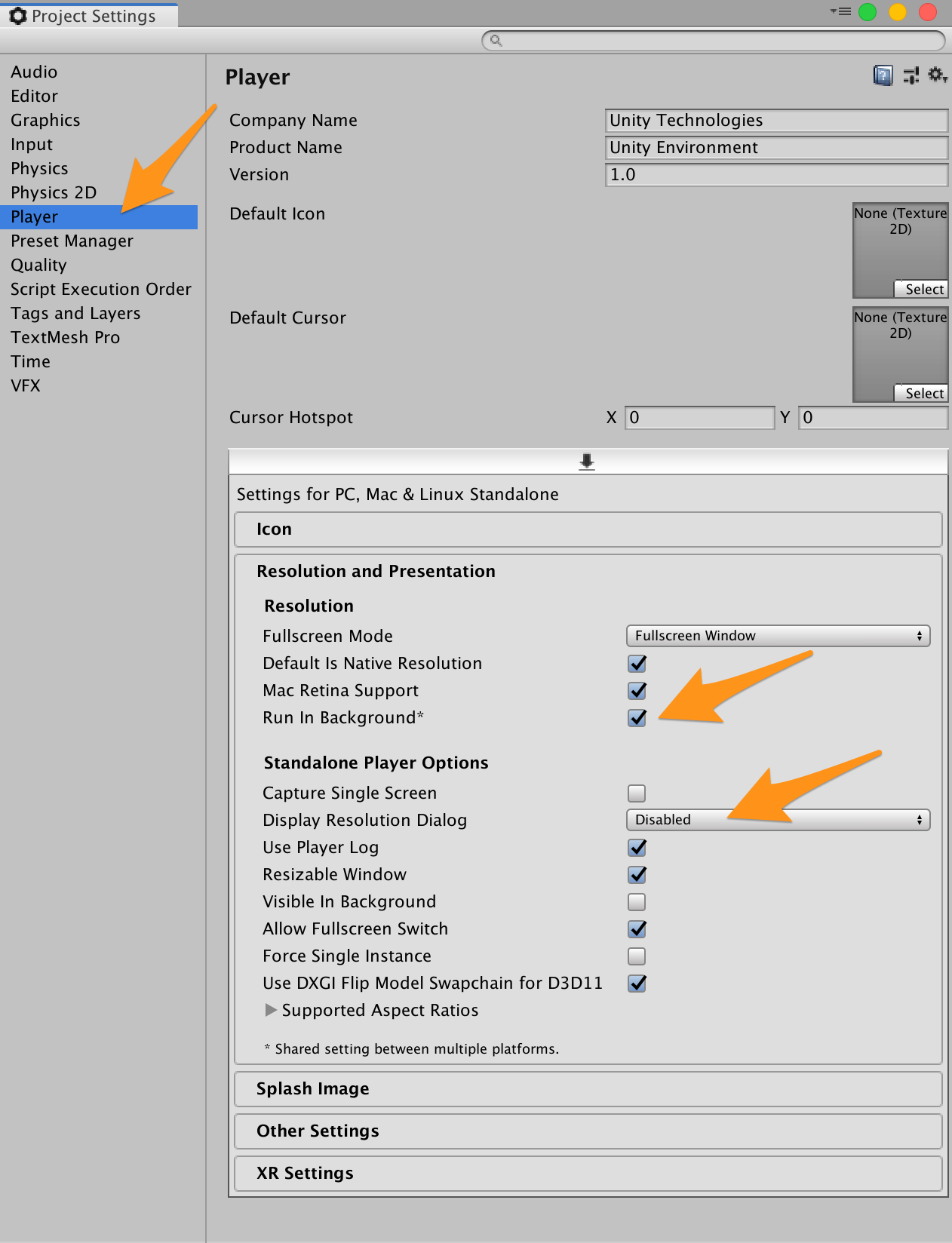Viewport: 952px width, 1243px height.
Task: Open the Player help documentation icon
Action: click(x=883, y=75)
